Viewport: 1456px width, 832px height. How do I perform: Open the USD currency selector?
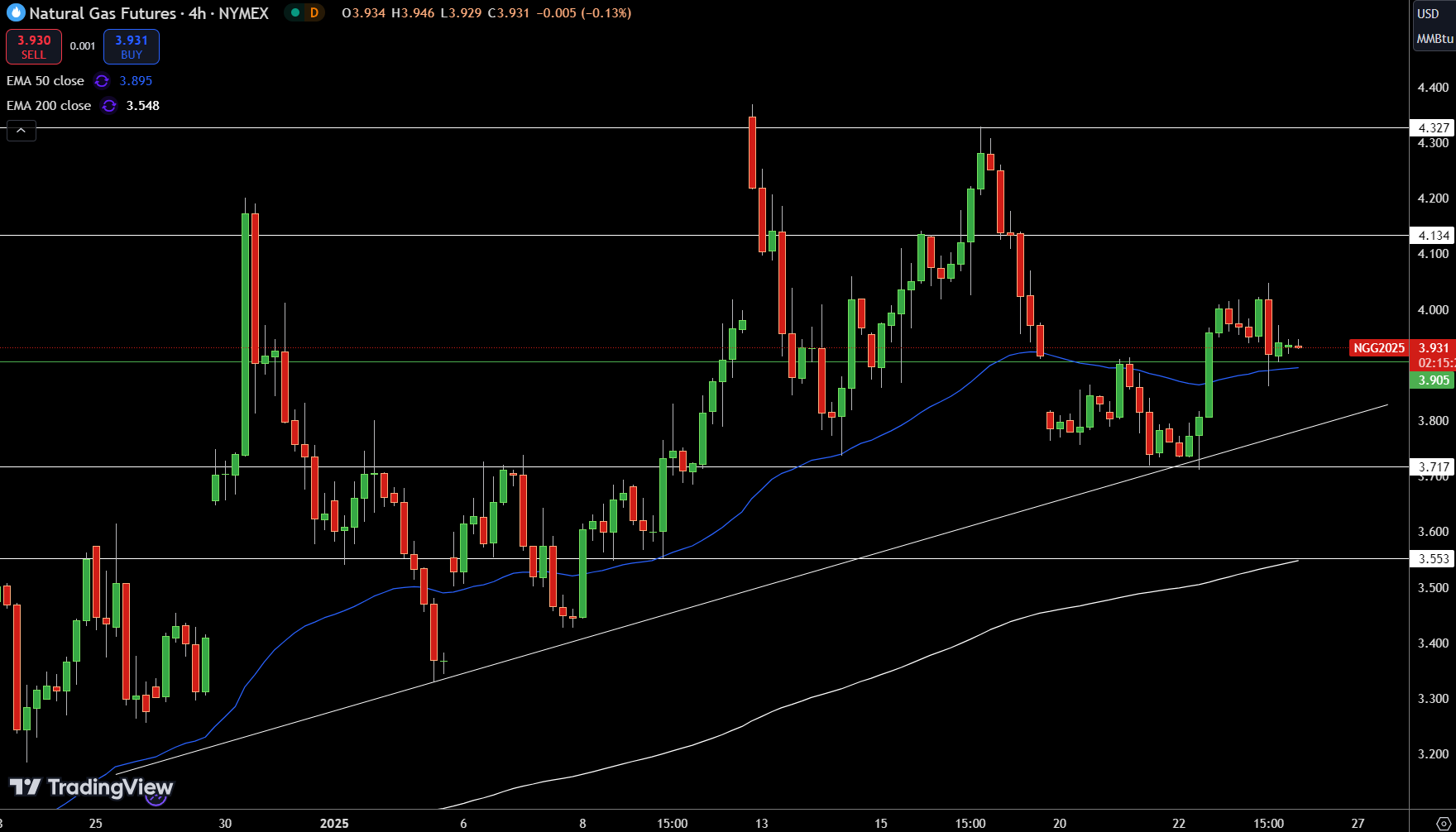(x=1429, y=14)
